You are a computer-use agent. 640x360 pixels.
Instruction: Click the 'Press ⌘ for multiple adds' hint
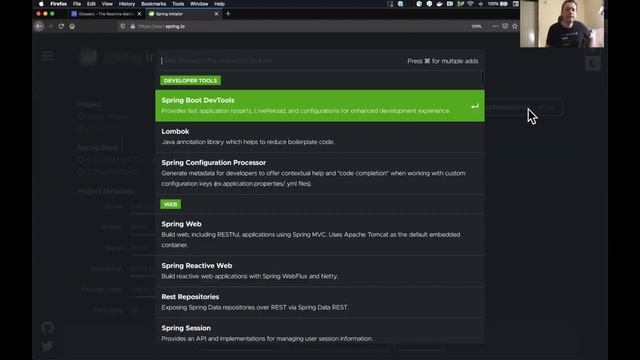442,61
